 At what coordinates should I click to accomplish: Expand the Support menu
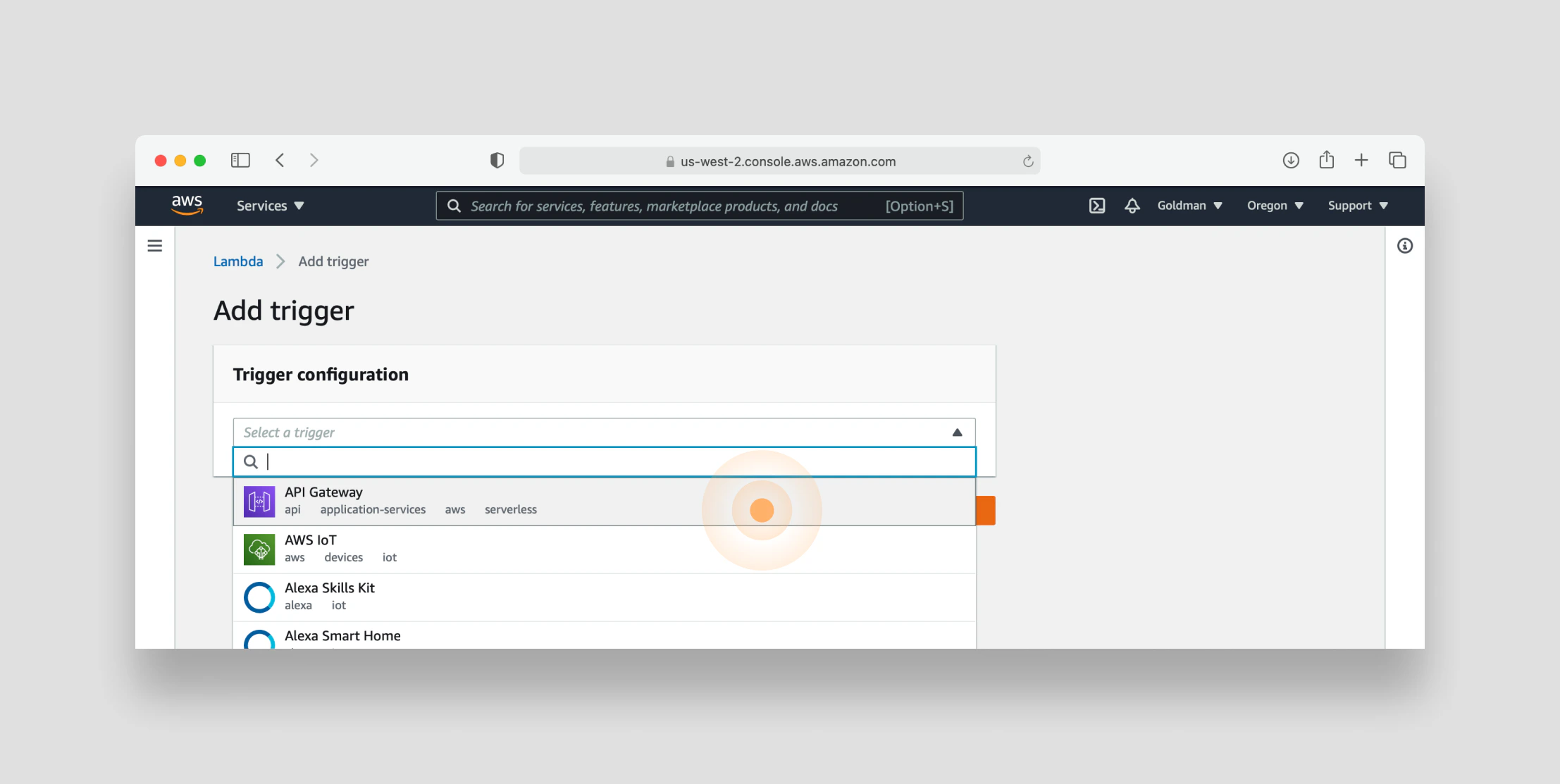(1358, 206)
